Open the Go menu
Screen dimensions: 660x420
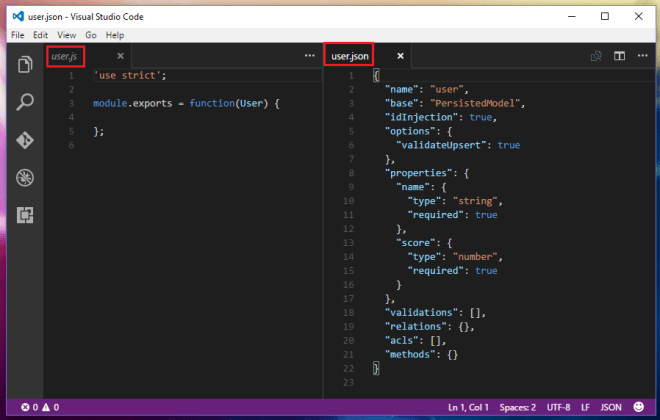click(x=93, y=34)
